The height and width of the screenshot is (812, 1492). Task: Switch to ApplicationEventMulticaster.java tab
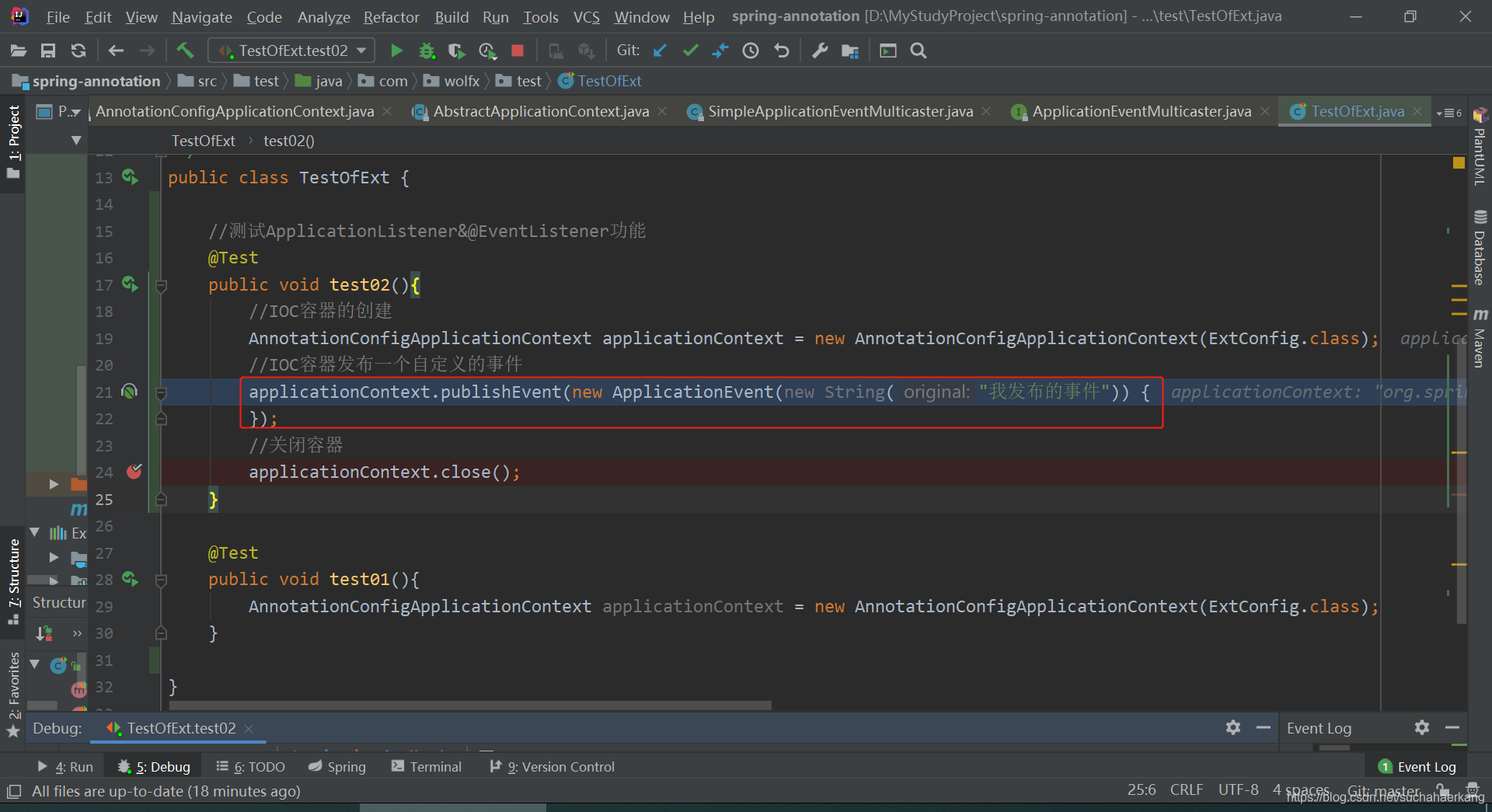(x=1142, y=112)
